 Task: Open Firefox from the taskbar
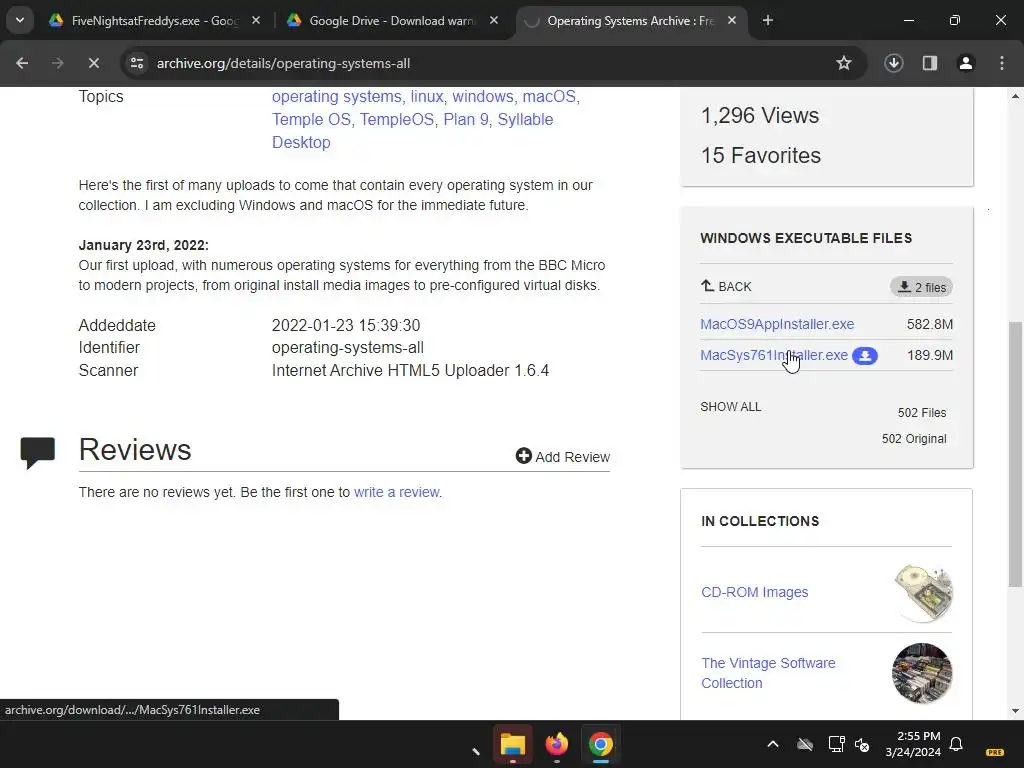tap(556, 744)
